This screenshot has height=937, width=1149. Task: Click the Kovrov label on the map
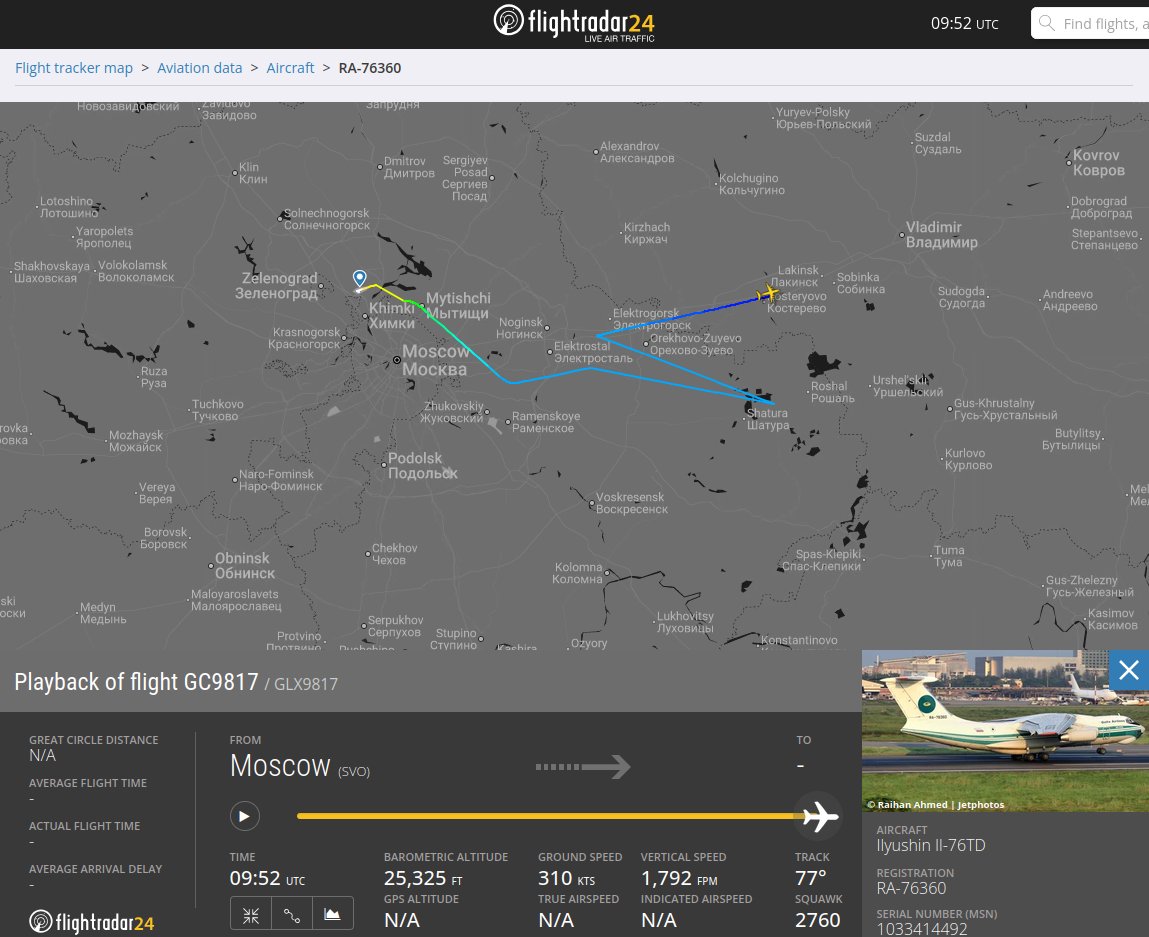(x=1098, y=163)
